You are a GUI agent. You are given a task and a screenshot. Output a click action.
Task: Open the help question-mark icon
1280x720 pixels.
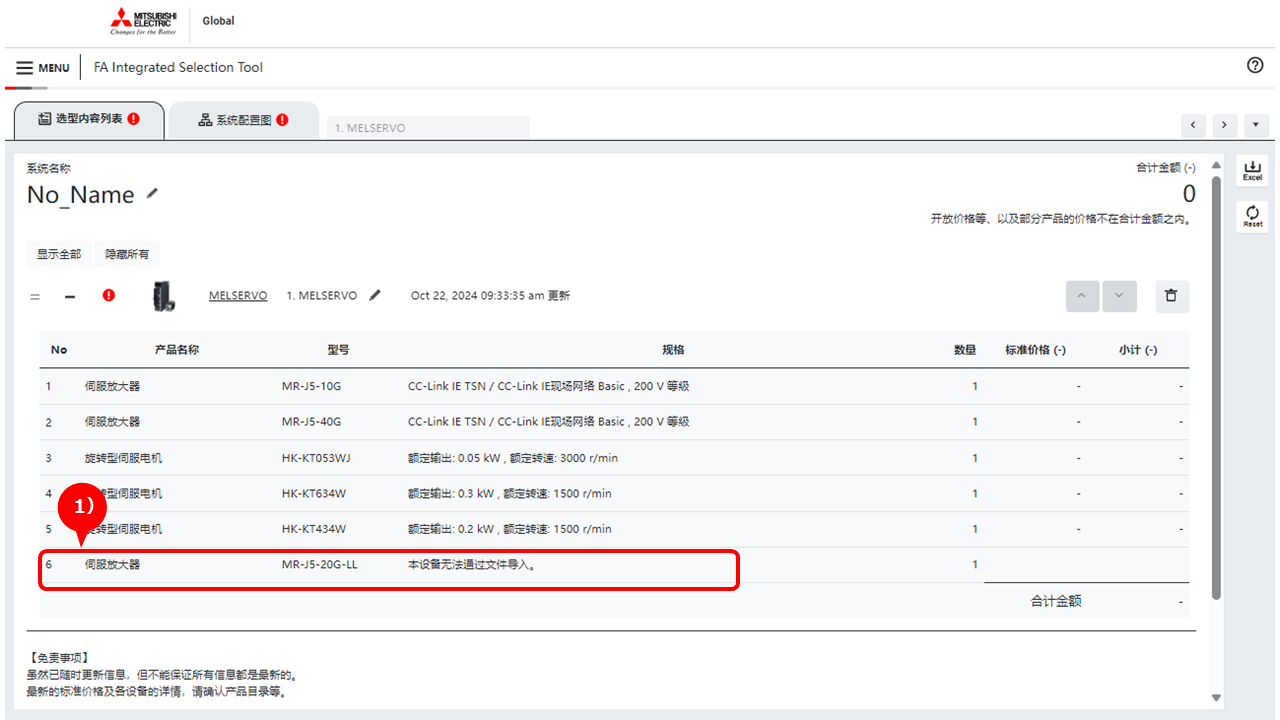pyautogui.click(x=1255, y=65)
